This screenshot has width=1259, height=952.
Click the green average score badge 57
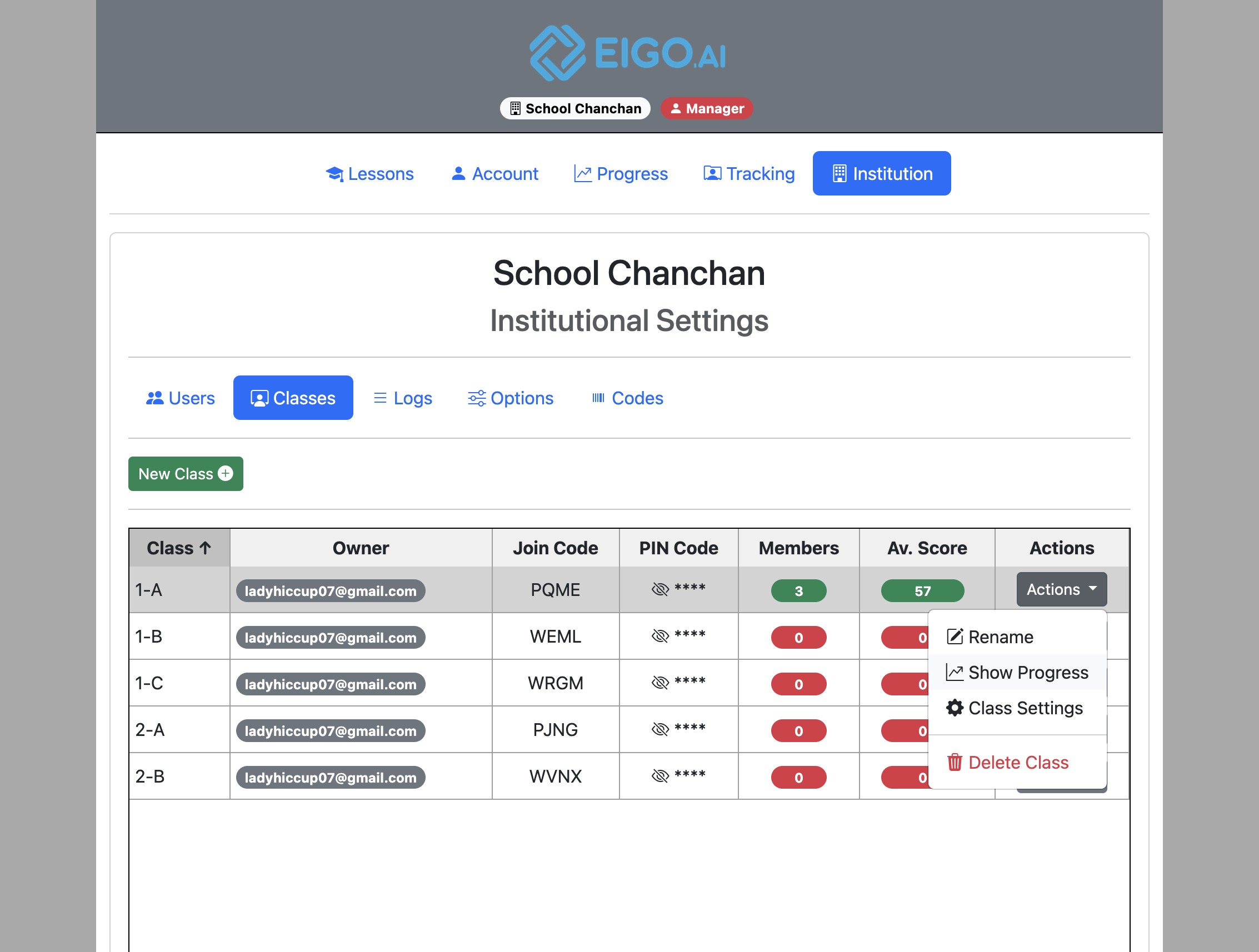pos(923,590)
